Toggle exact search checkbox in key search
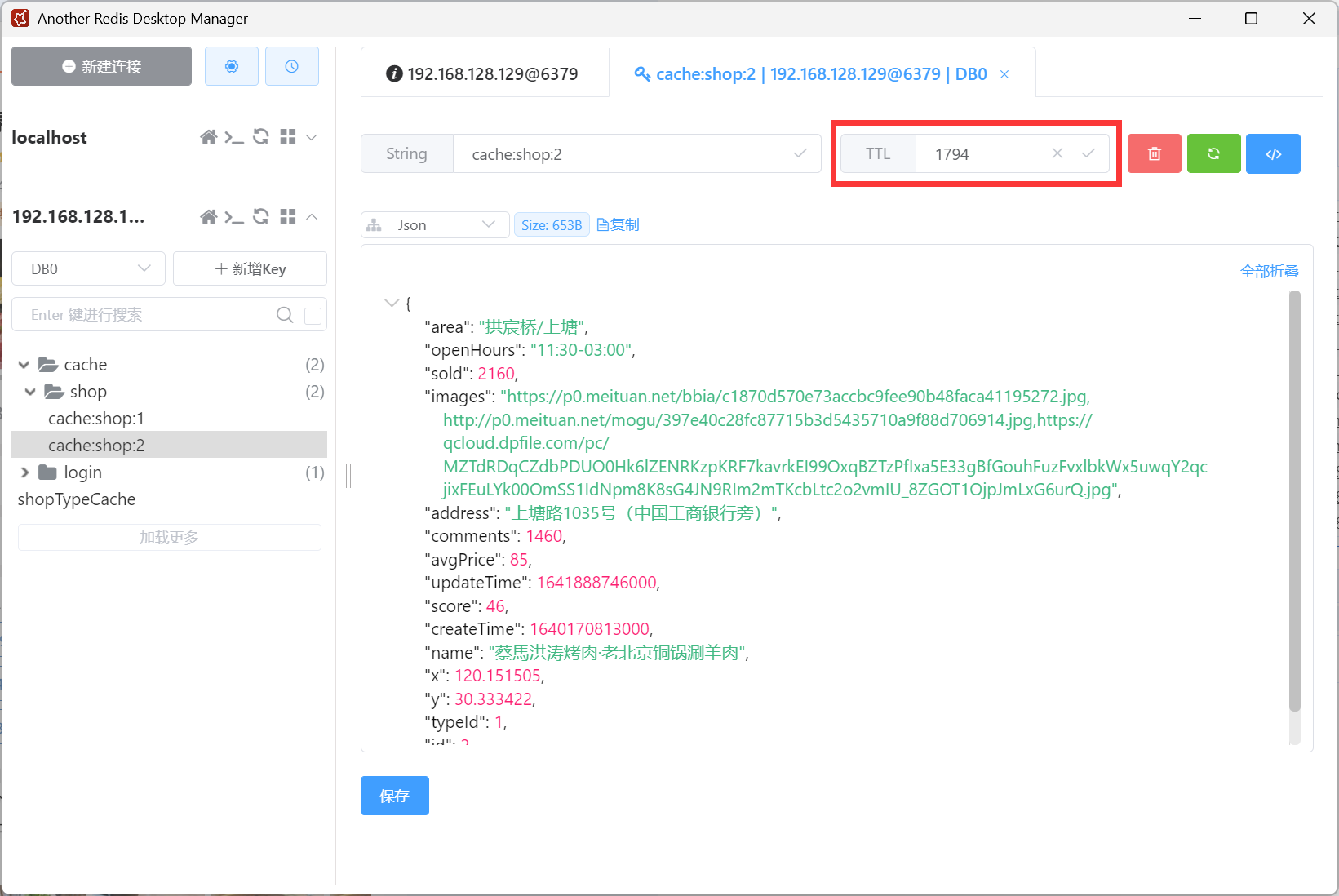 point(313,316)
